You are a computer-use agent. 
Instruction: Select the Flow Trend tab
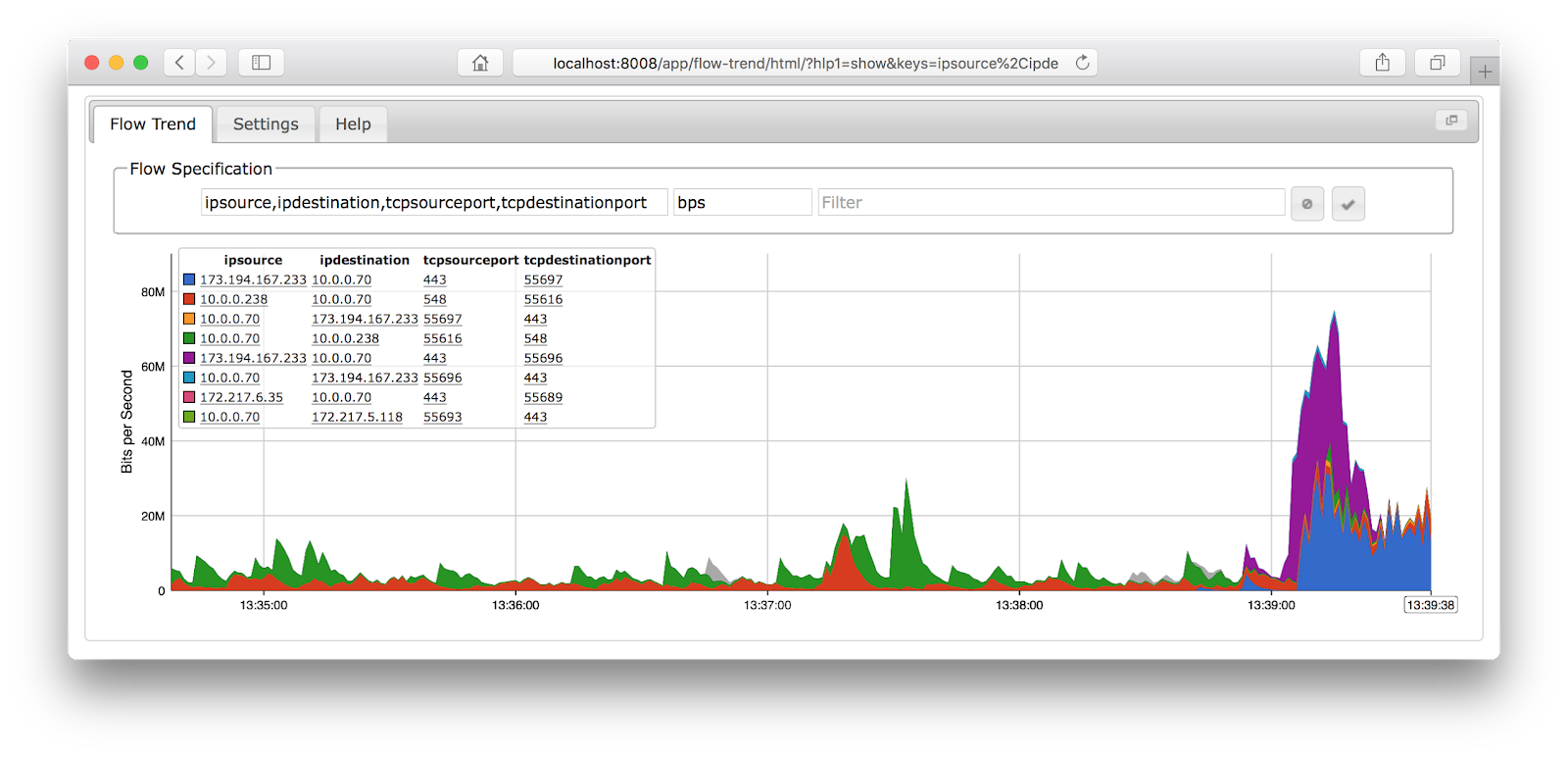tap(153, 125)
